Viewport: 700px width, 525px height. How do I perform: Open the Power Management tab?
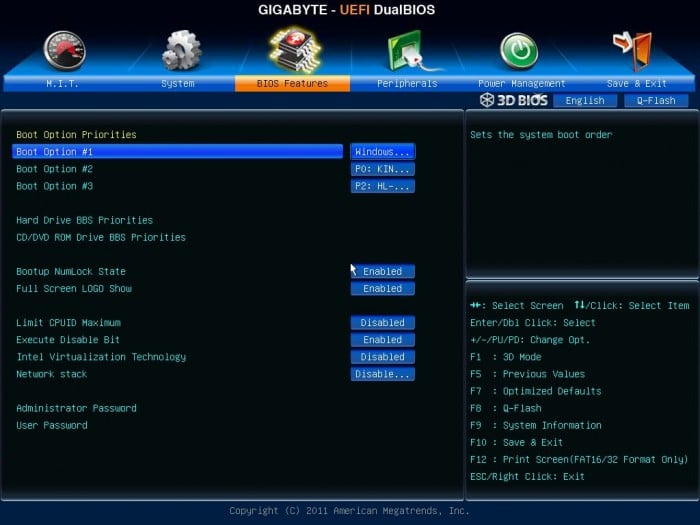coord(521,83)
